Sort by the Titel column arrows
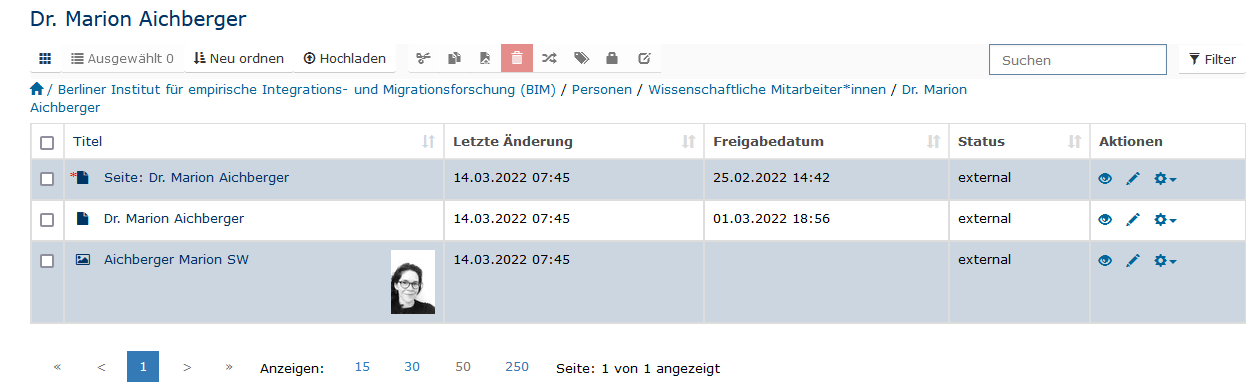 (428, 142)
